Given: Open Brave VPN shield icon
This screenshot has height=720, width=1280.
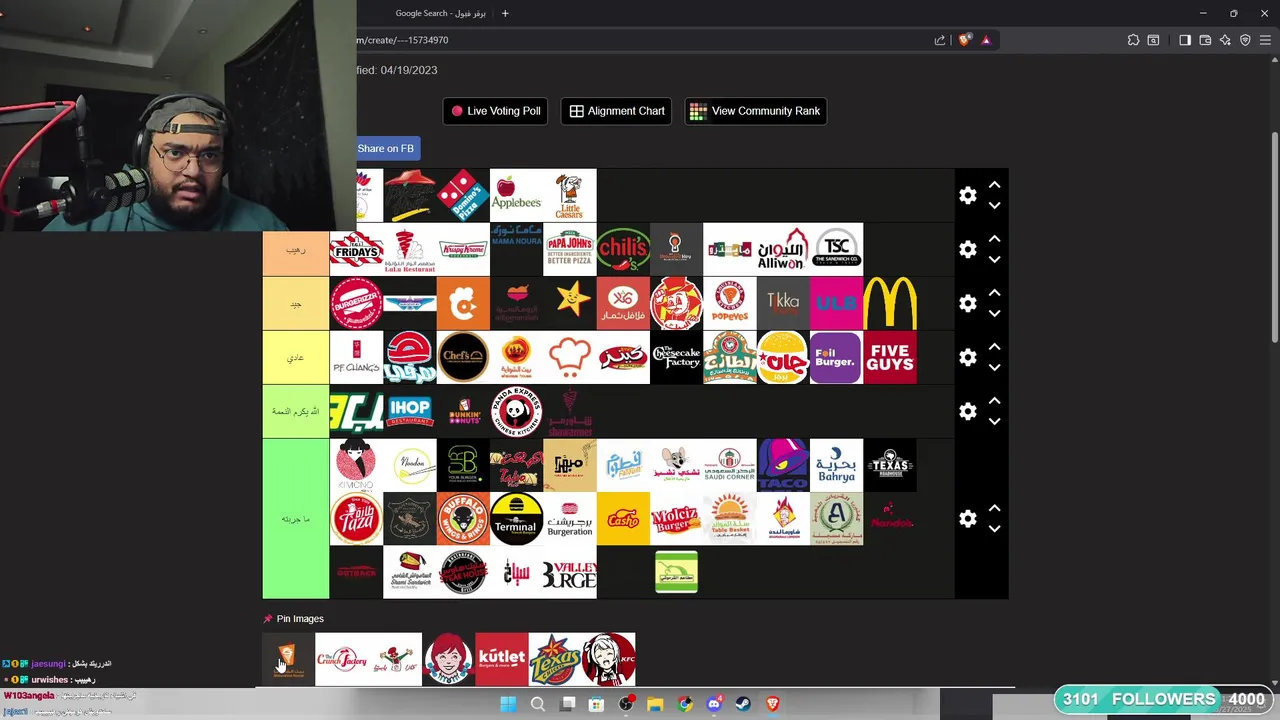Looking at the screenshot, I should (x=1245, y=40).
